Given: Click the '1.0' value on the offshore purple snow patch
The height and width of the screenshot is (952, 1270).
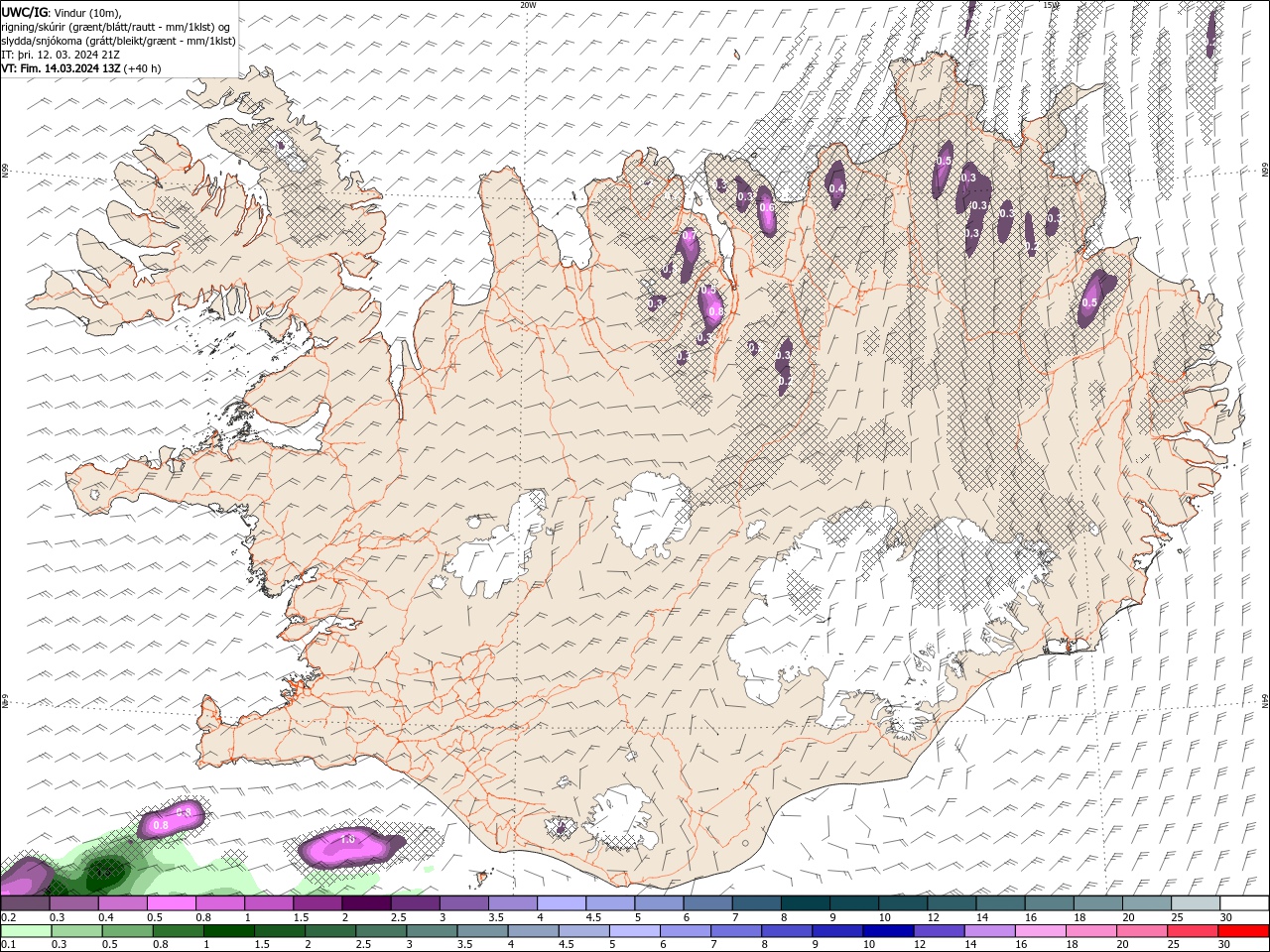Looking at the screenshot, I should click(347, 839).
